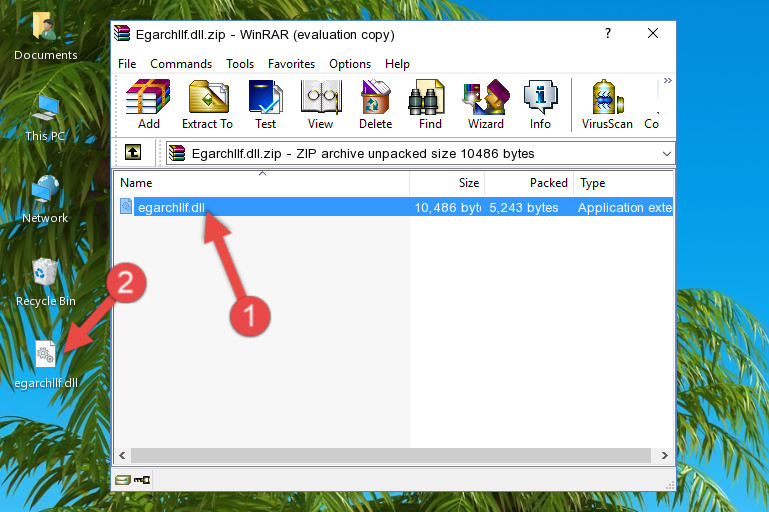
Task: Sort by the Packed column header
Action: pos(529,183)
